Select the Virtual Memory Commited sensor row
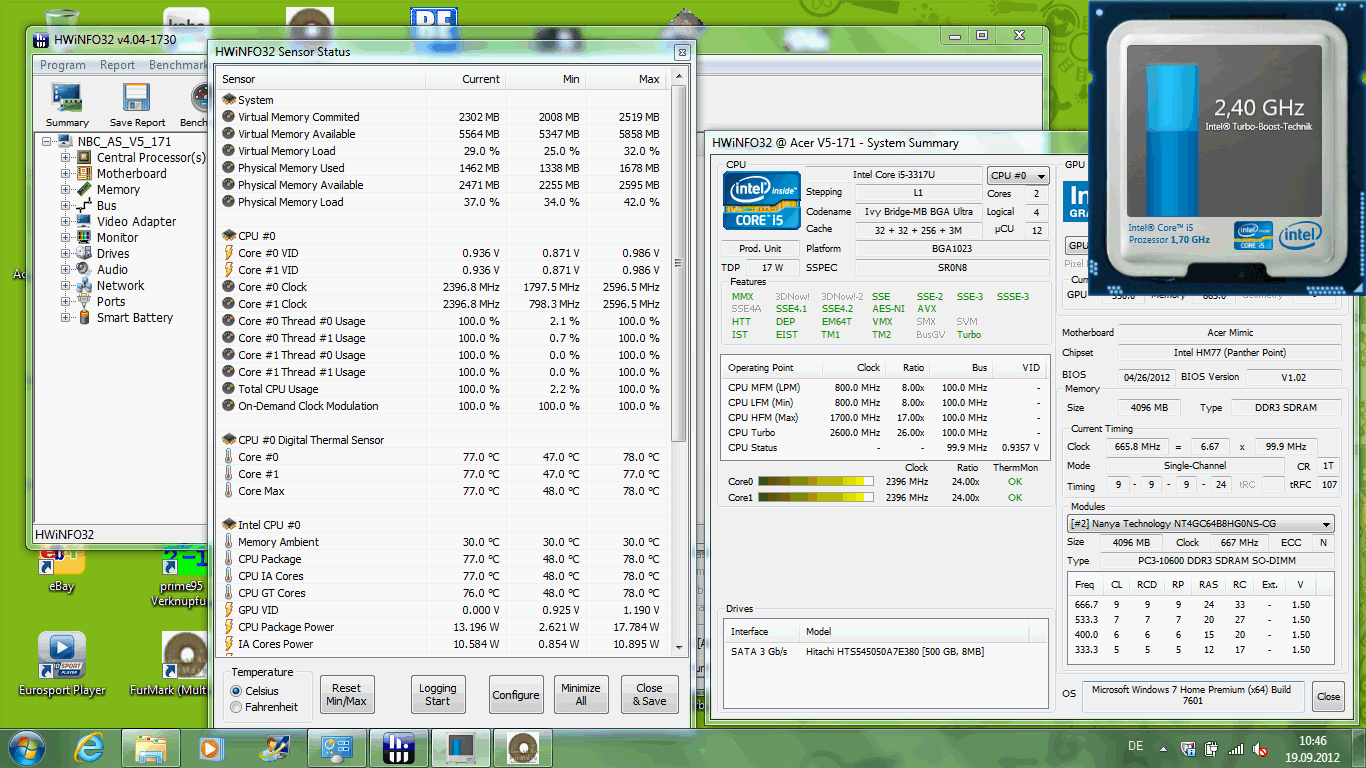This screenshot has height=768, width=1366. pos(442,117)
